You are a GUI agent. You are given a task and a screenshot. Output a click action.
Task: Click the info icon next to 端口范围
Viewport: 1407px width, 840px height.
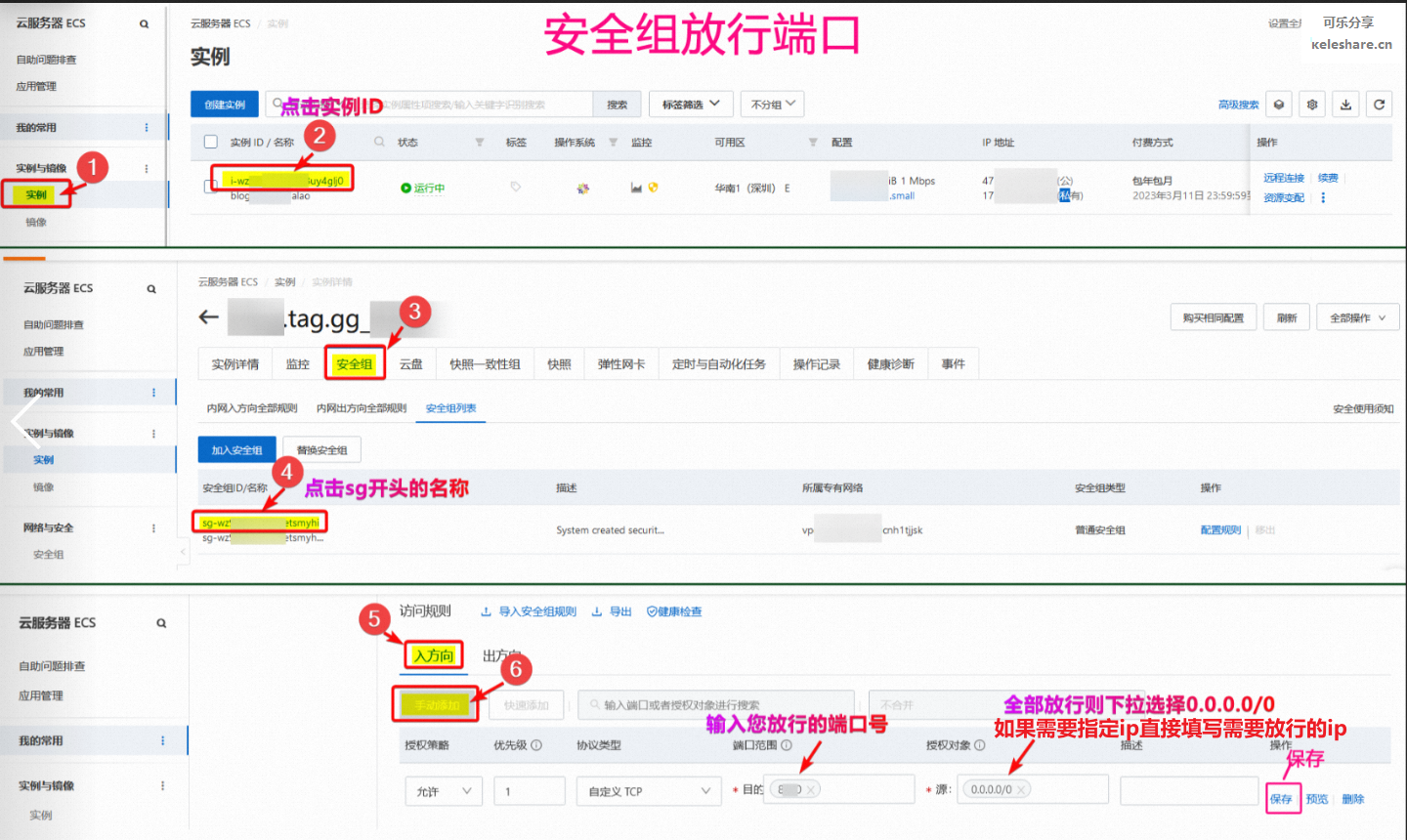(787, 745)
